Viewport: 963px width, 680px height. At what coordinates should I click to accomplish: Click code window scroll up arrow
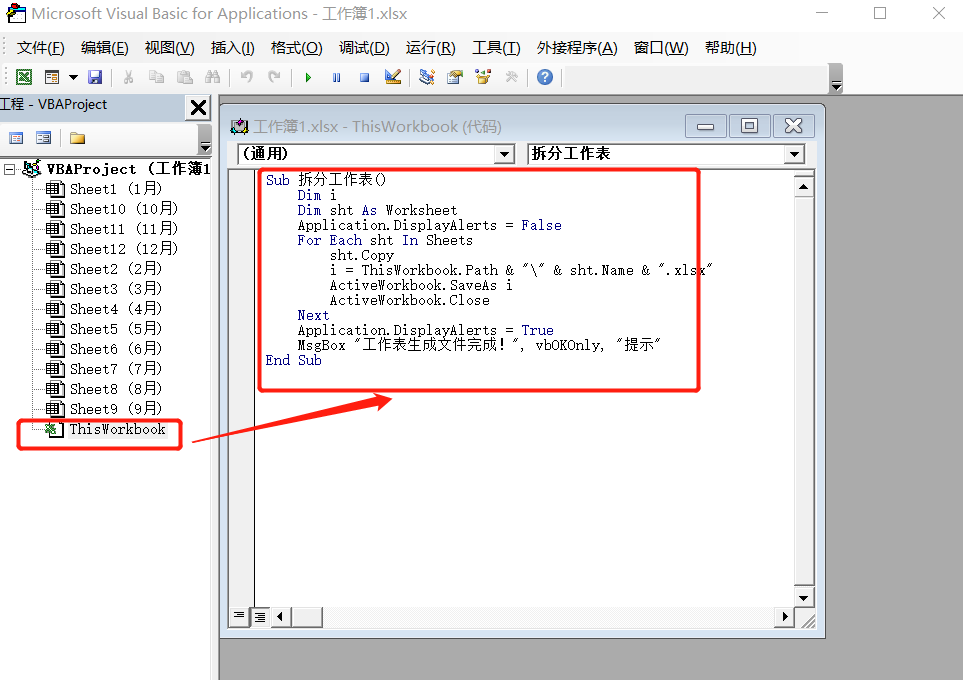[803, 186]
